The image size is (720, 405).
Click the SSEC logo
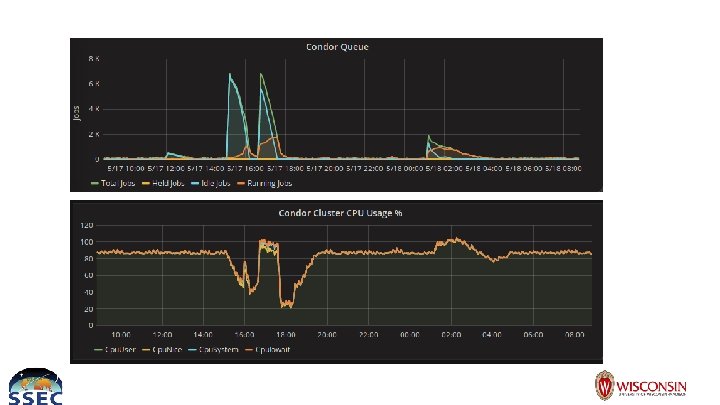(x=35, y=387)
